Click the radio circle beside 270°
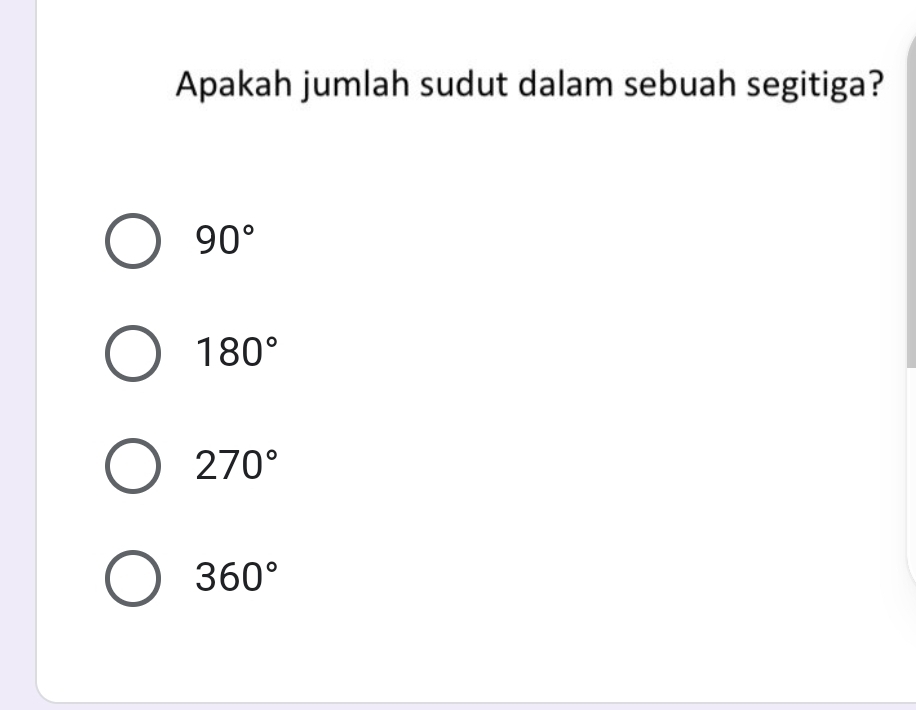The width and height of the screenshot is (916, 710). point(133,464)
